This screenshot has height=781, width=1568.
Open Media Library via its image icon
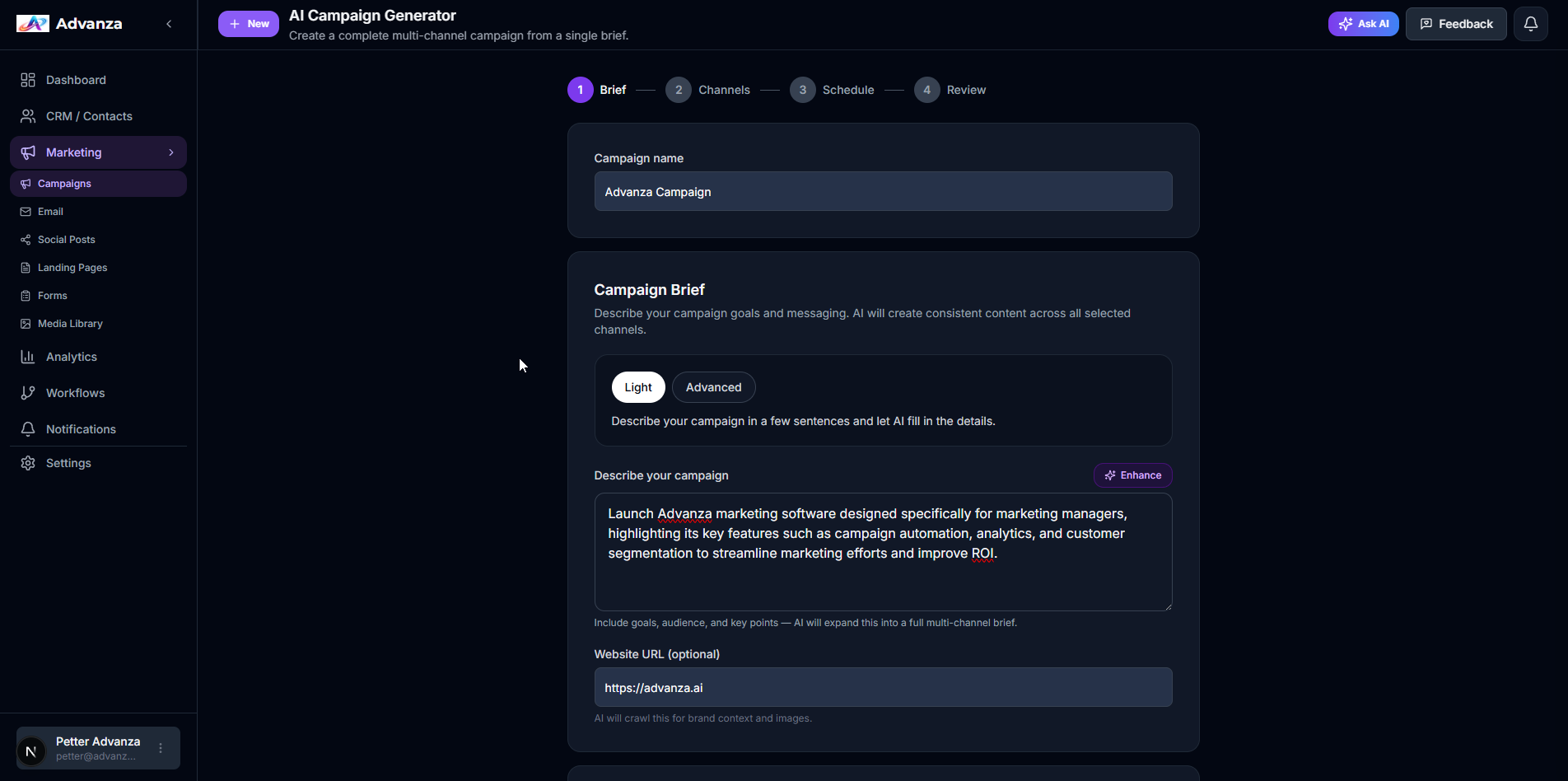click(x=27, y=324)
